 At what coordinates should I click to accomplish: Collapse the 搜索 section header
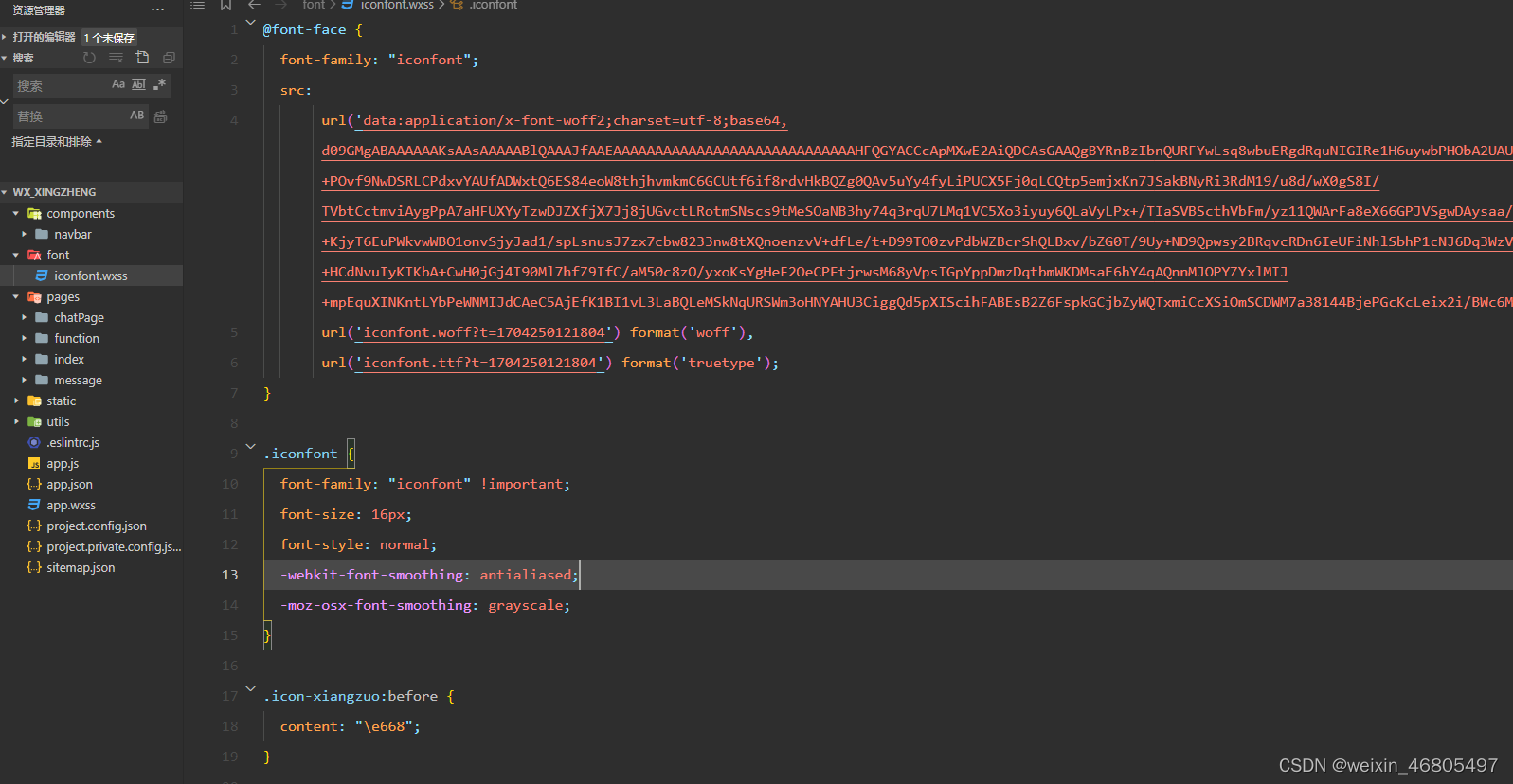pos(23,58)
